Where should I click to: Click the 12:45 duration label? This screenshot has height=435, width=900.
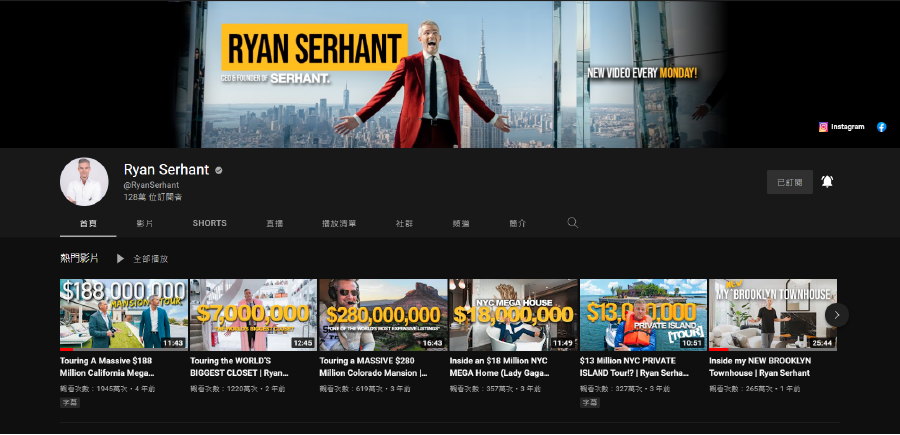[x=302, y=343]
